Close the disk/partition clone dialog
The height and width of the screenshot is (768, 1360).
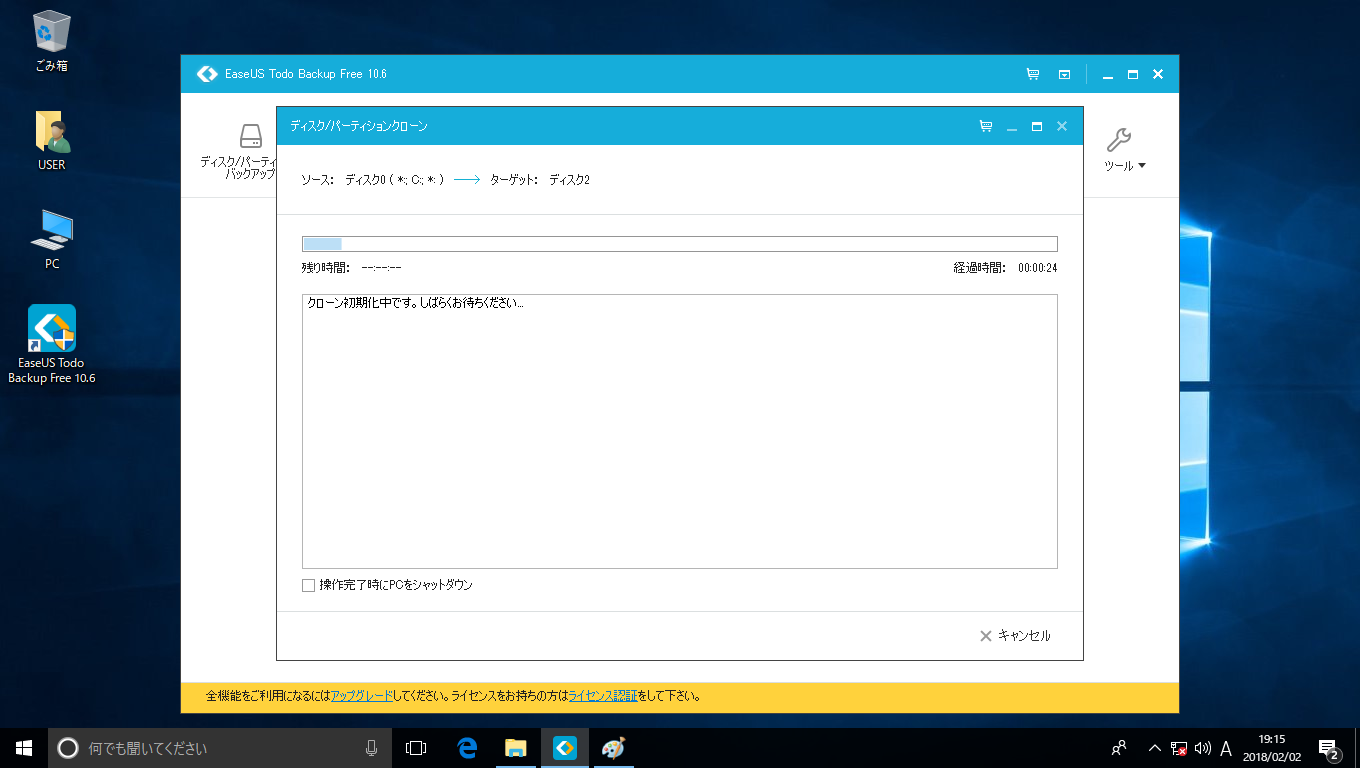pyautogui.click(x=1062, y=126)
